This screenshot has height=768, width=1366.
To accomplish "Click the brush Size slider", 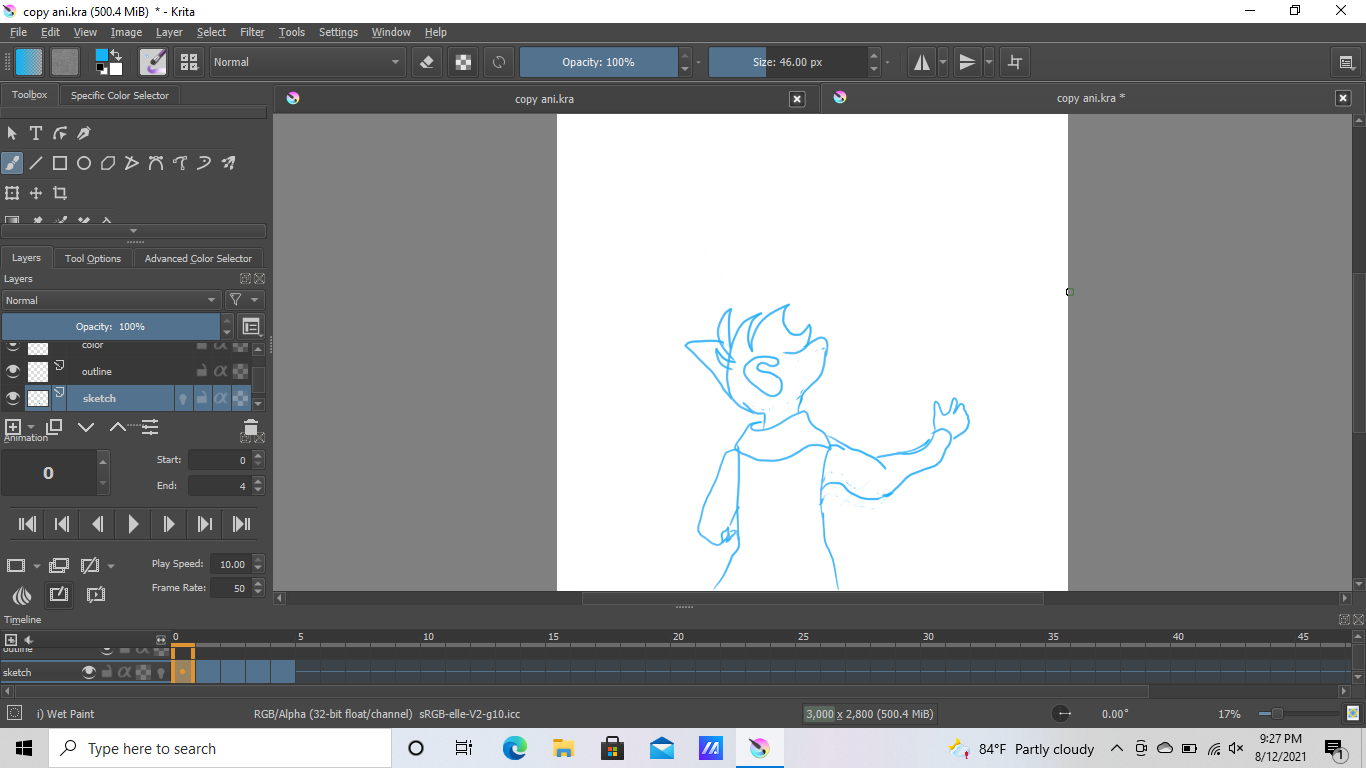I will tap(788, 62).
